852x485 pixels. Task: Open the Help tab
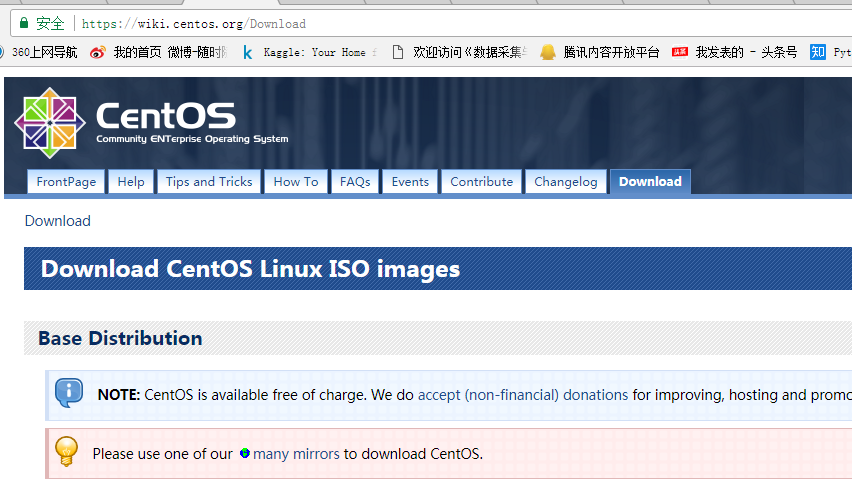131,181
